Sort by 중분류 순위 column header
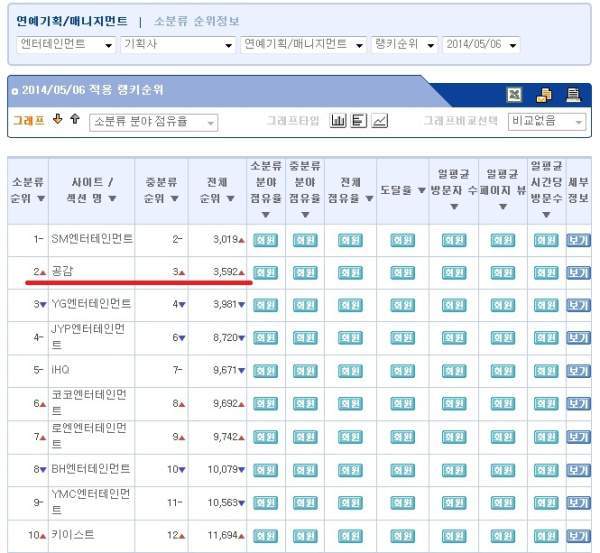Viewport: 600px width, 553px height. click(x=161, y=190)
